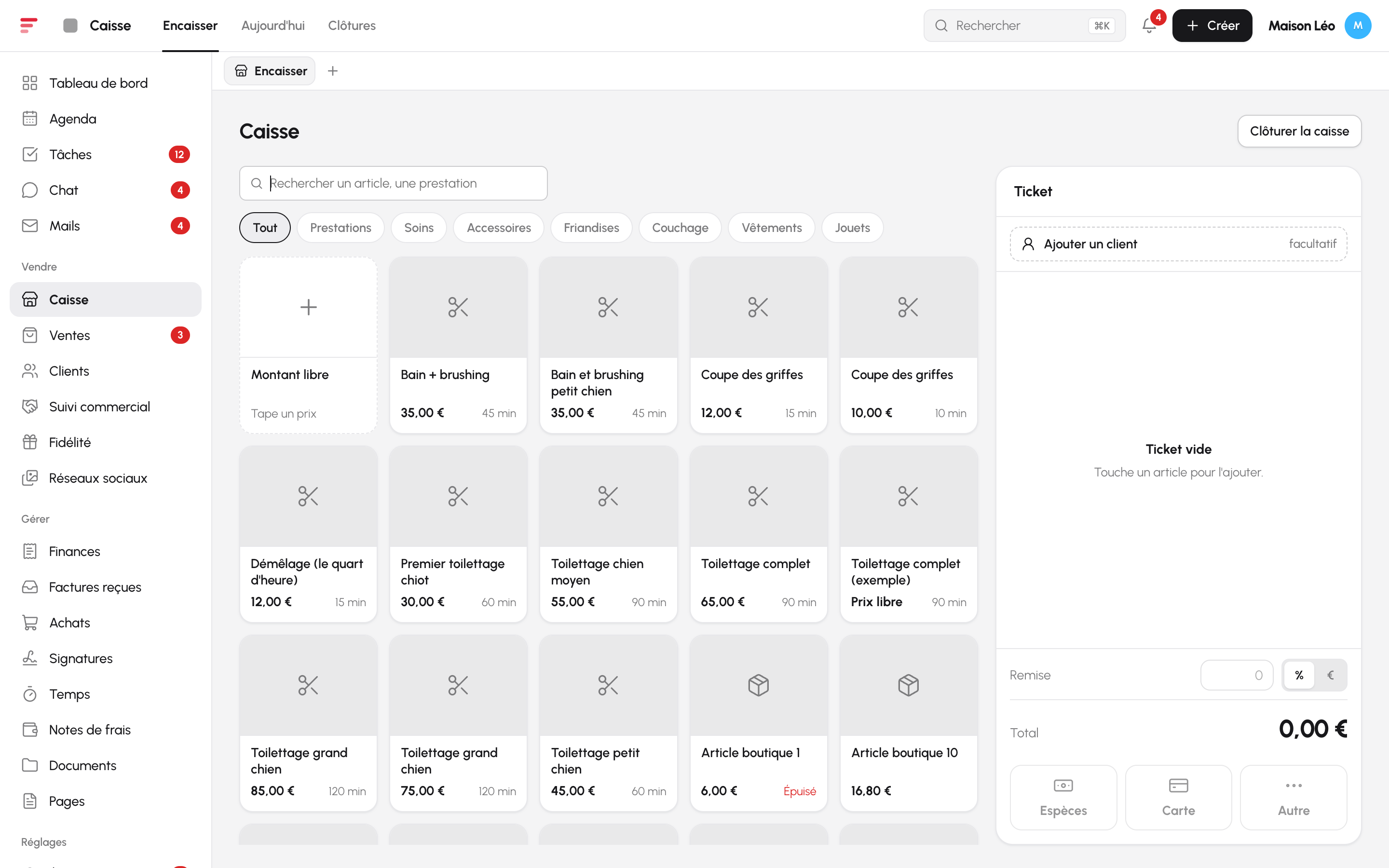This screenshot has height=868, width=1389.
Task: Click the Créer button
Action: point(1212,25)
